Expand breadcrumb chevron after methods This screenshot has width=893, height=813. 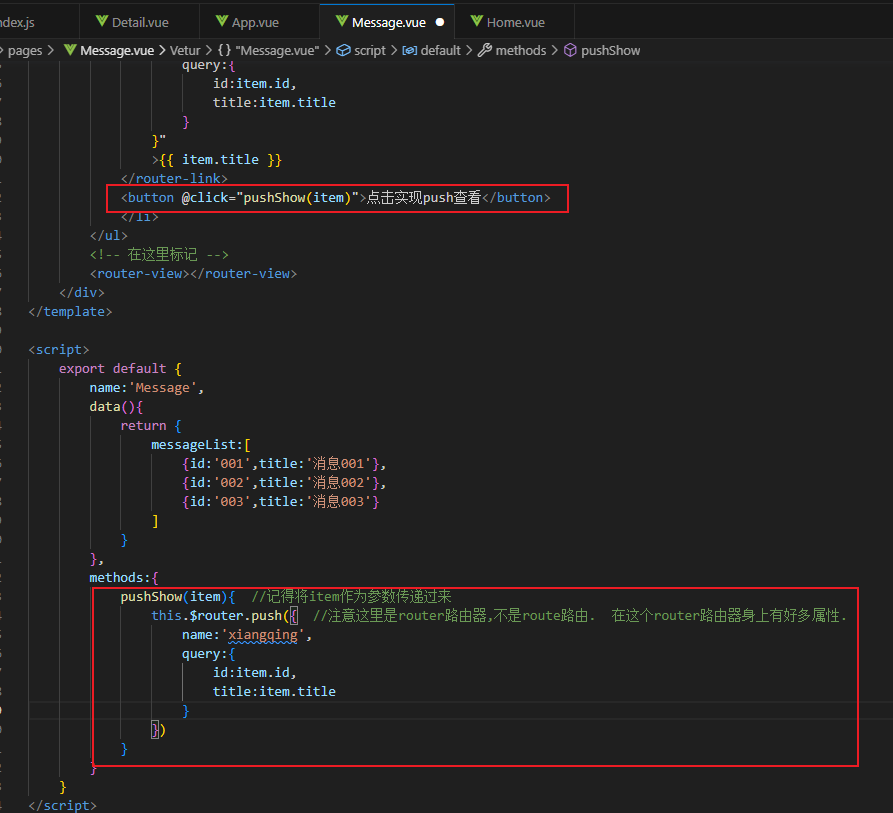[x=554, y=51]
